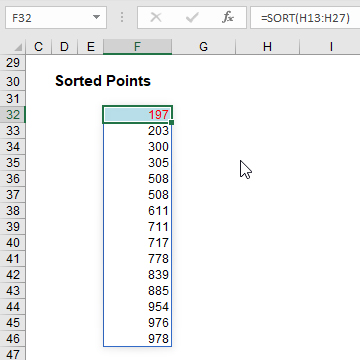Select the cell with value 305

coord(137,163)
